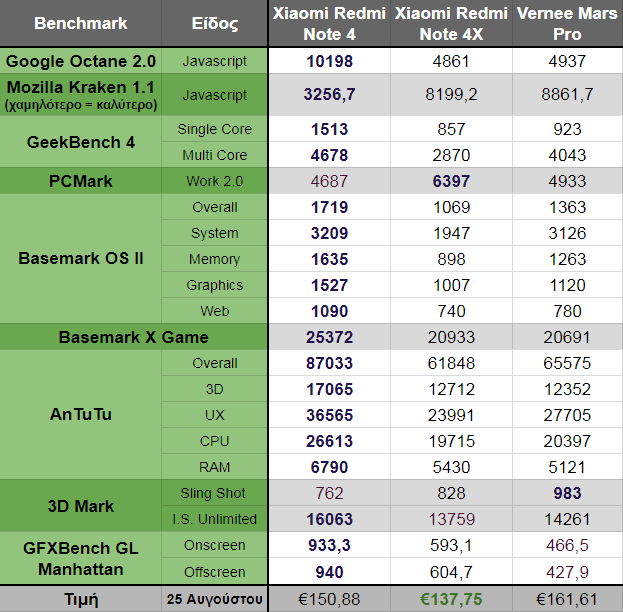This screenshot has width=623, height=612.
Task: Select the Basemark X score 25372
Action: coord(329,337)
